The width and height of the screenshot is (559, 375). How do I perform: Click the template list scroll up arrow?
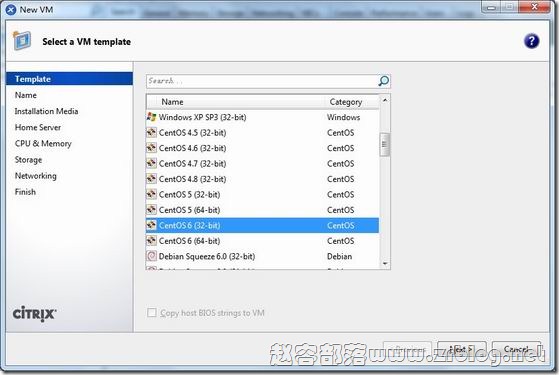click(x=385, y=101)
